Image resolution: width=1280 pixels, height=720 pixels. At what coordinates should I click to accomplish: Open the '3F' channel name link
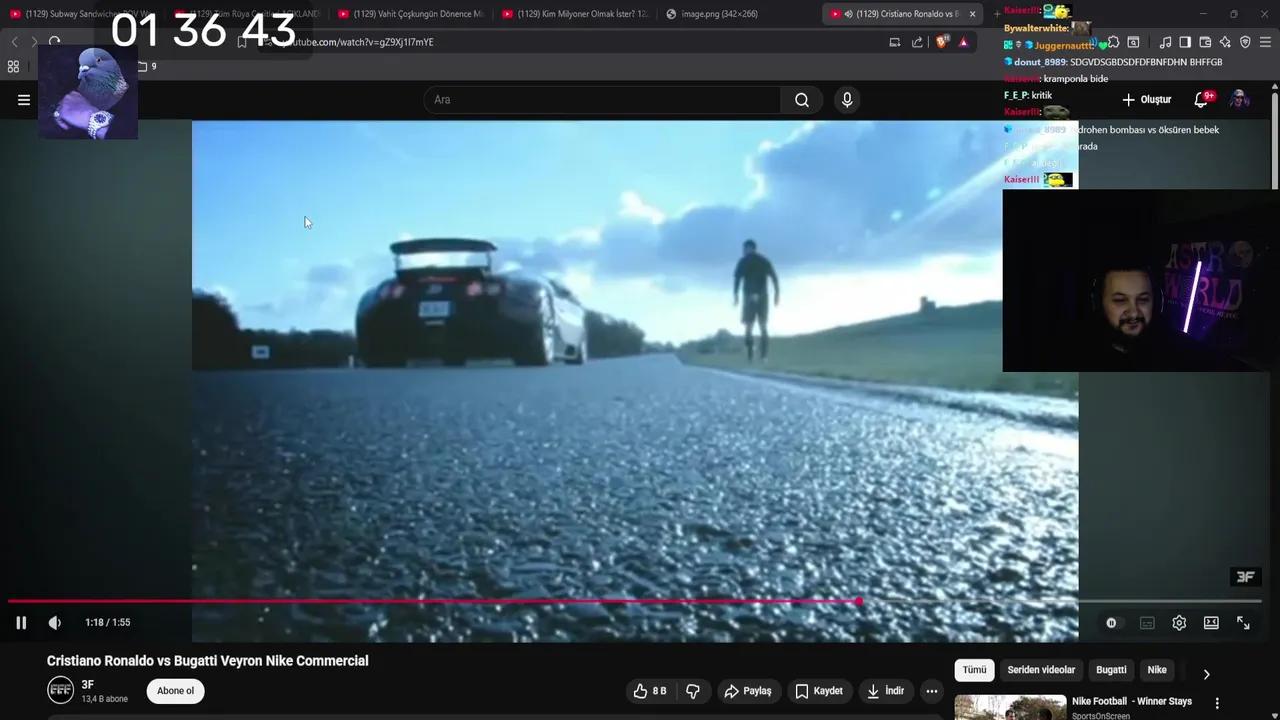tap(88, 685)
